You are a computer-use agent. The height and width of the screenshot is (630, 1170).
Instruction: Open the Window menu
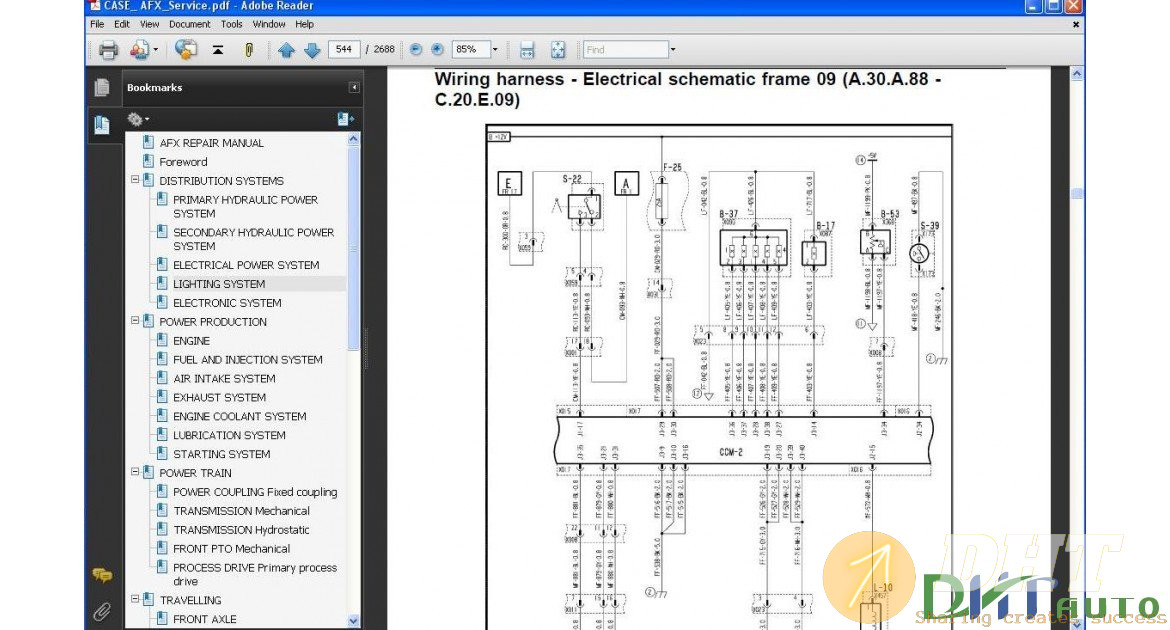[269, 24]
